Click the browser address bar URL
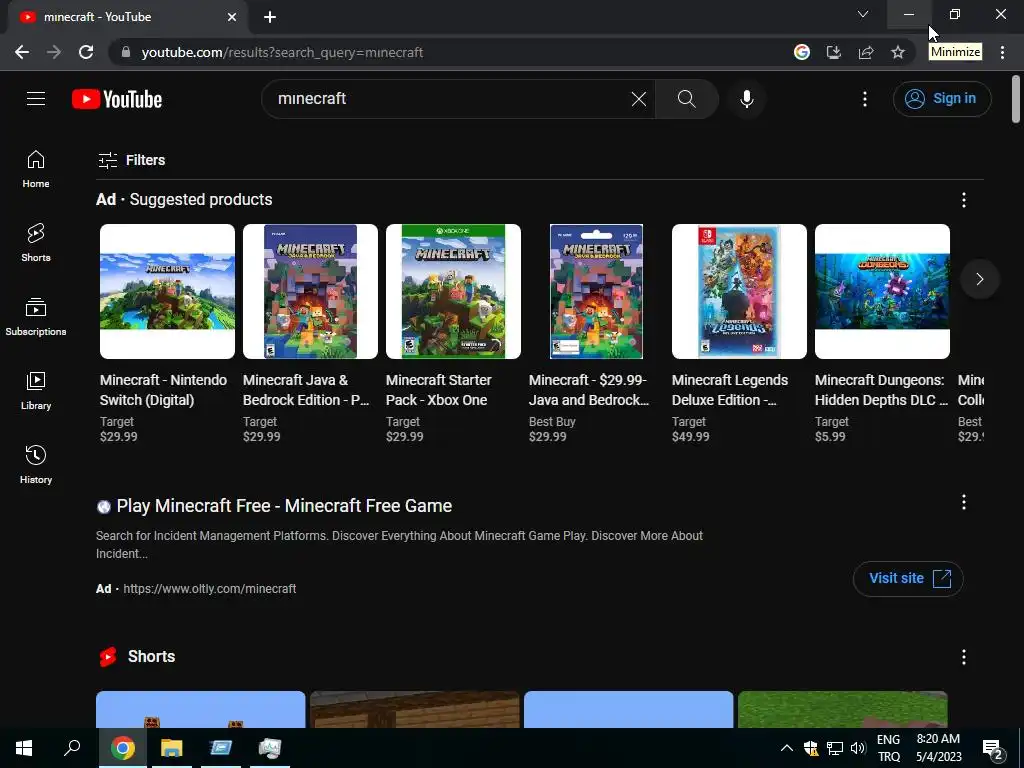This screenshot has width=1024, height=768. (x=282, y=52)
